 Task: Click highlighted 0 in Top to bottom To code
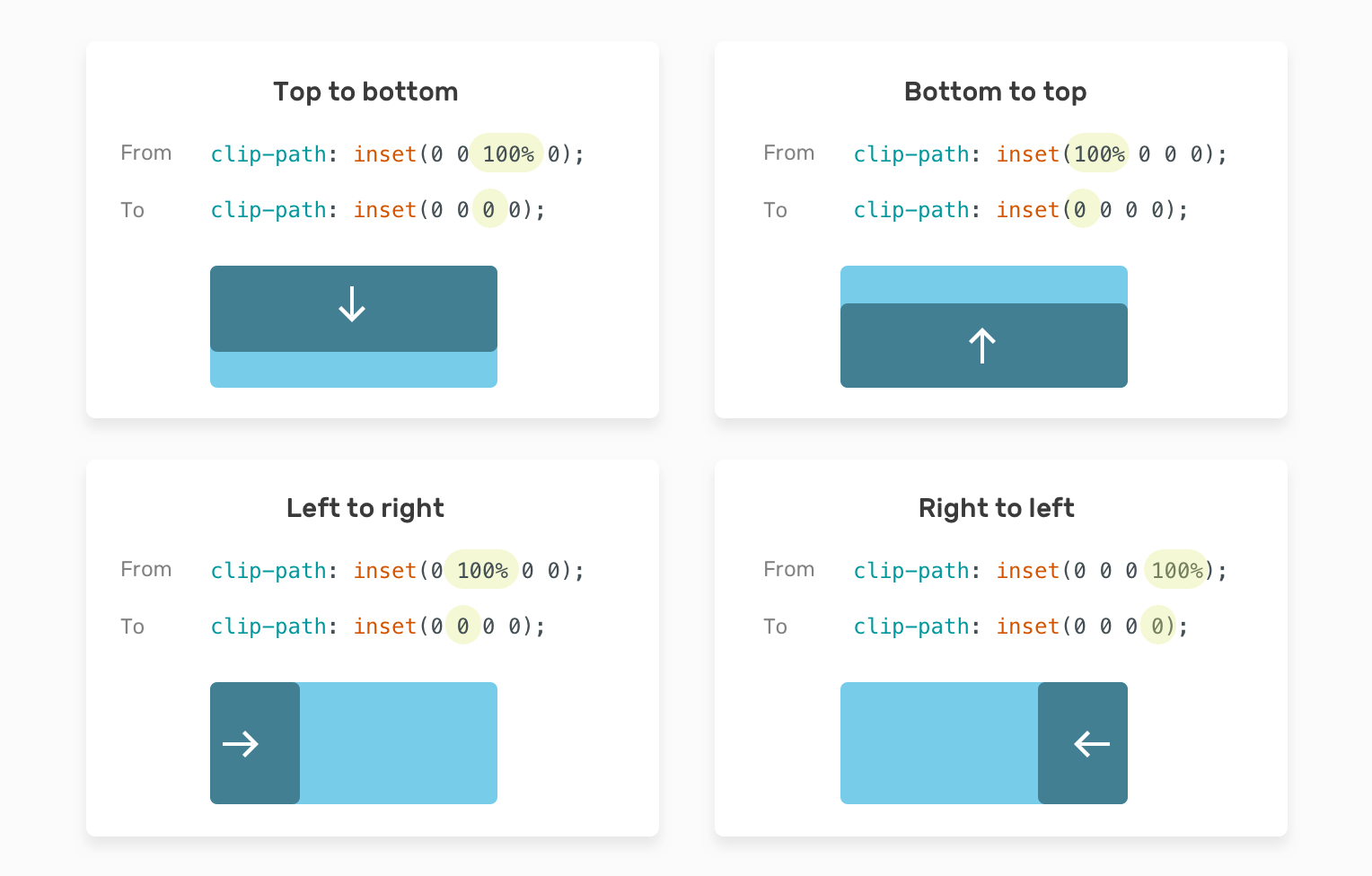[489, 210]
